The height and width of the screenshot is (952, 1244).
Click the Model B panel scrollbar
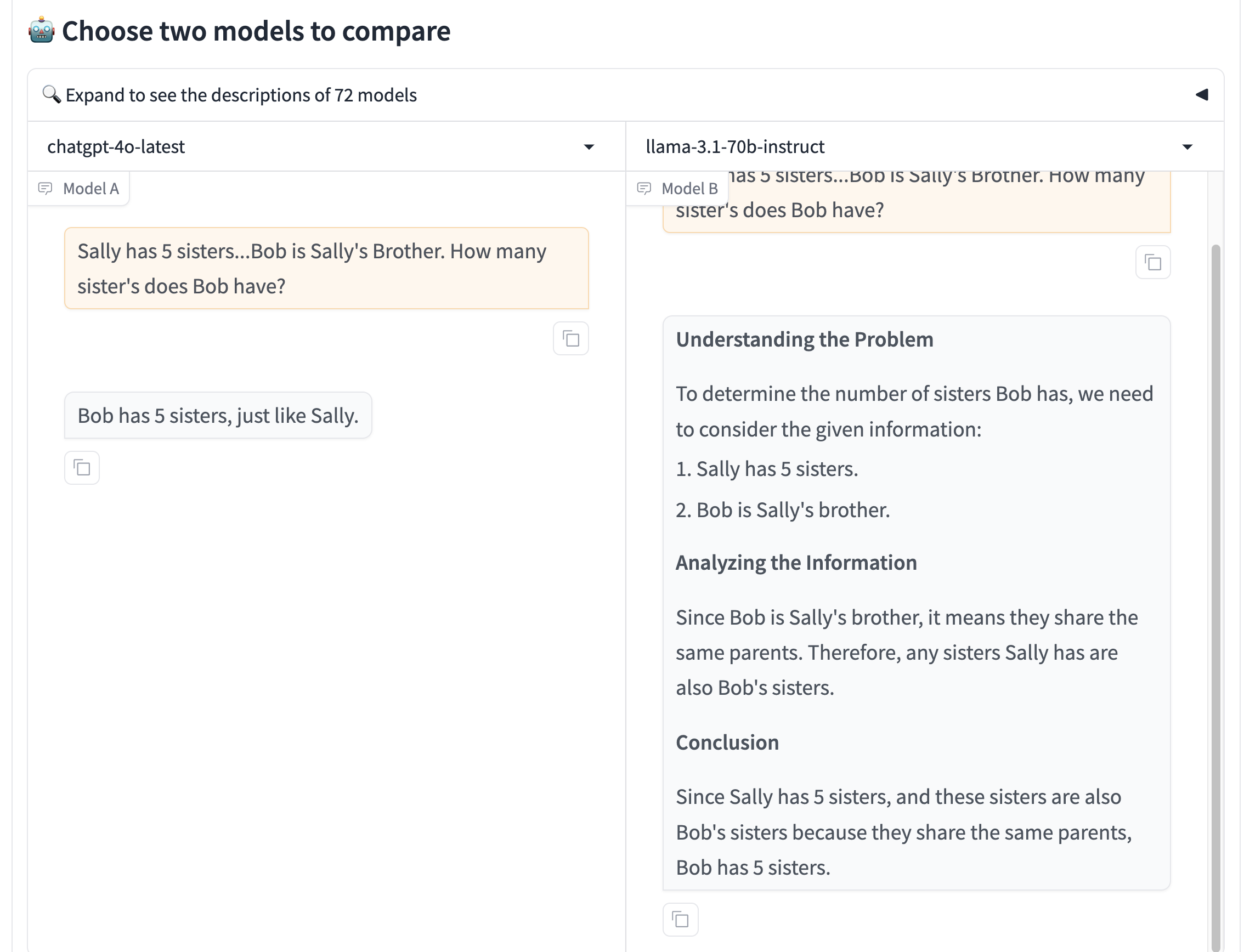click(x=1214, y=595)
